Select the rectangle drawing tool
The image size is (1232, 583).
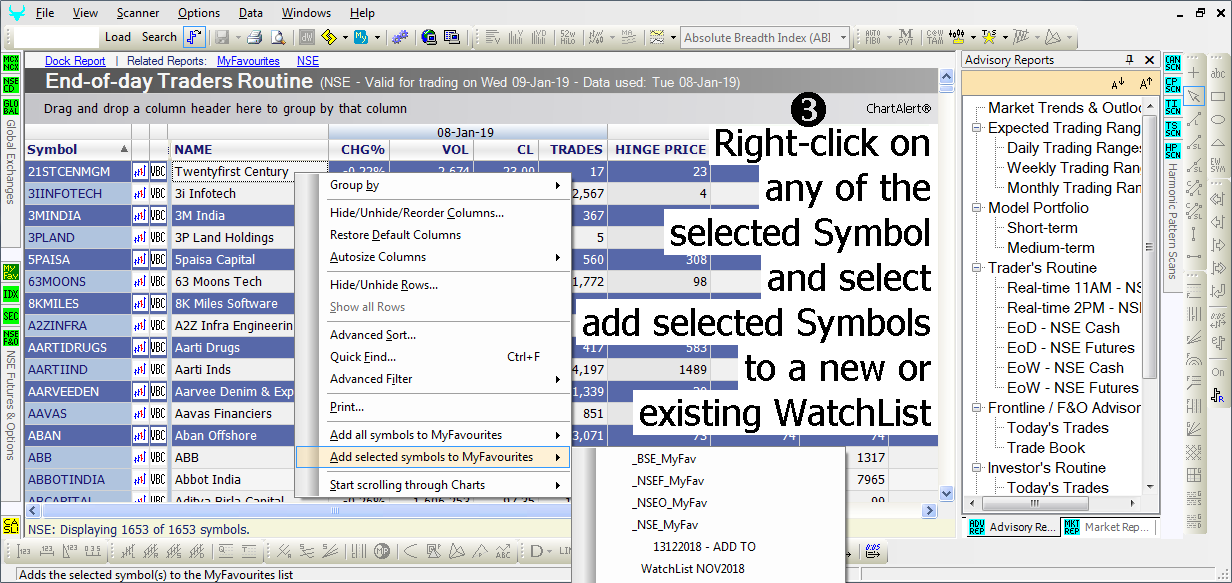click(x=1218, y=97)
